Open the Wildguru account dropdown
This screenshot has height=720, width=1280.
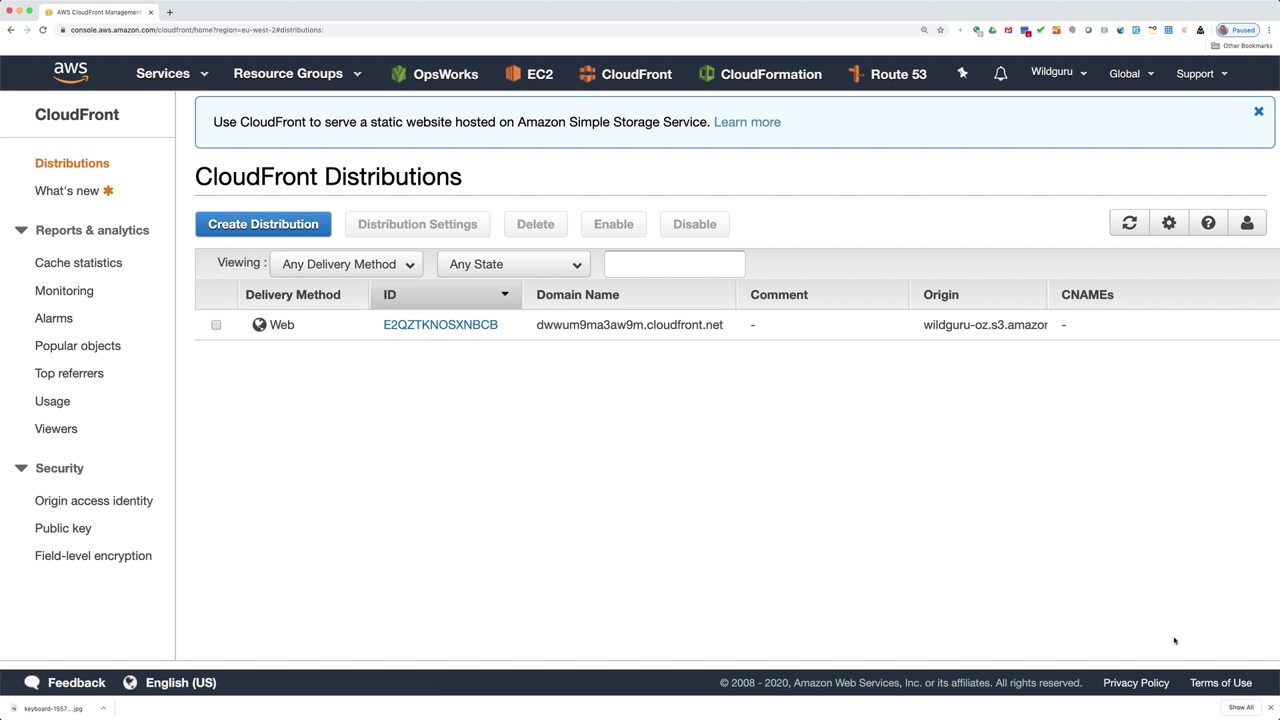point(1059,73)
